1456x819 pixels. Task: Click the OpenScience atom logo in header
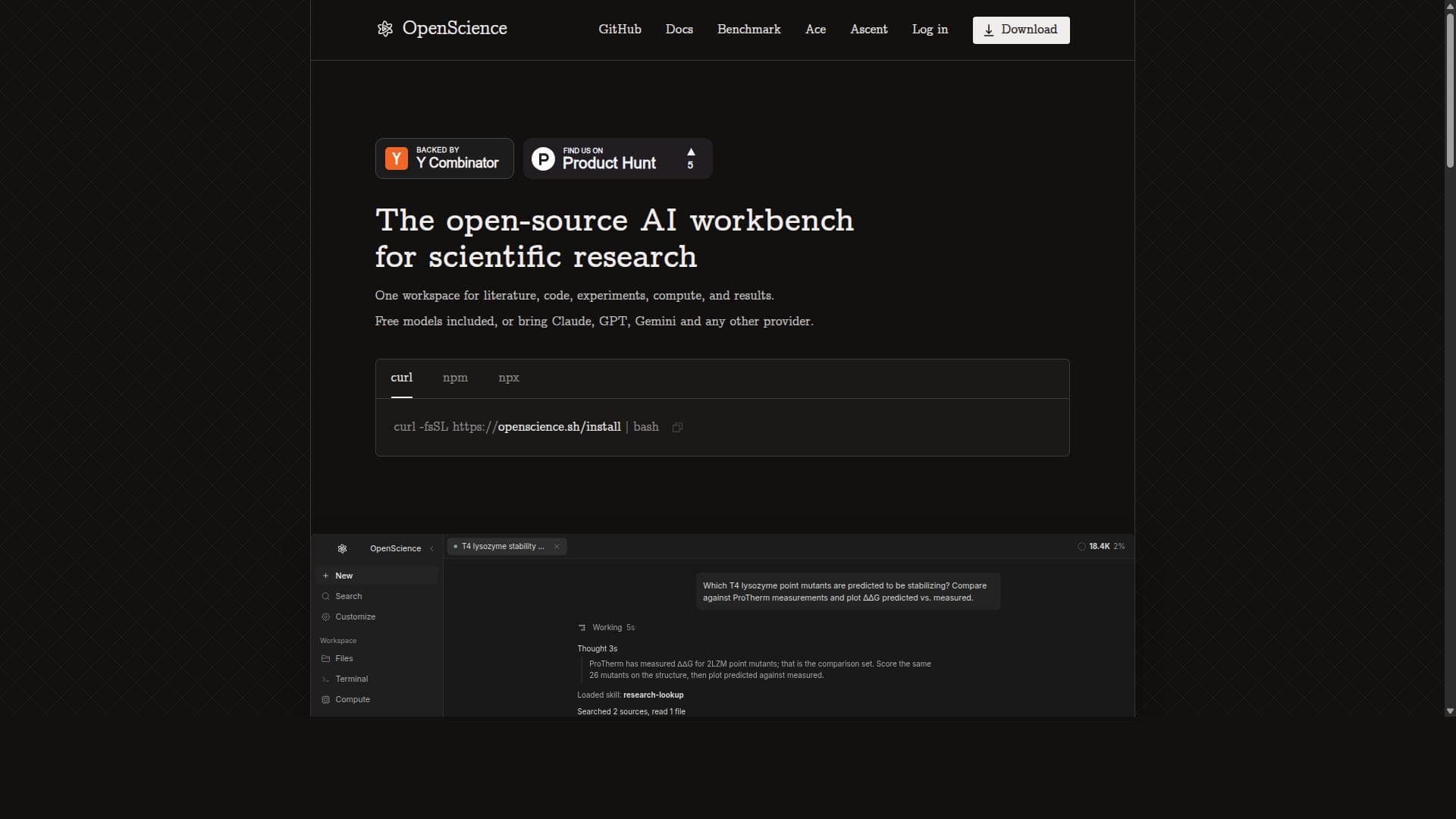point(385,29)
